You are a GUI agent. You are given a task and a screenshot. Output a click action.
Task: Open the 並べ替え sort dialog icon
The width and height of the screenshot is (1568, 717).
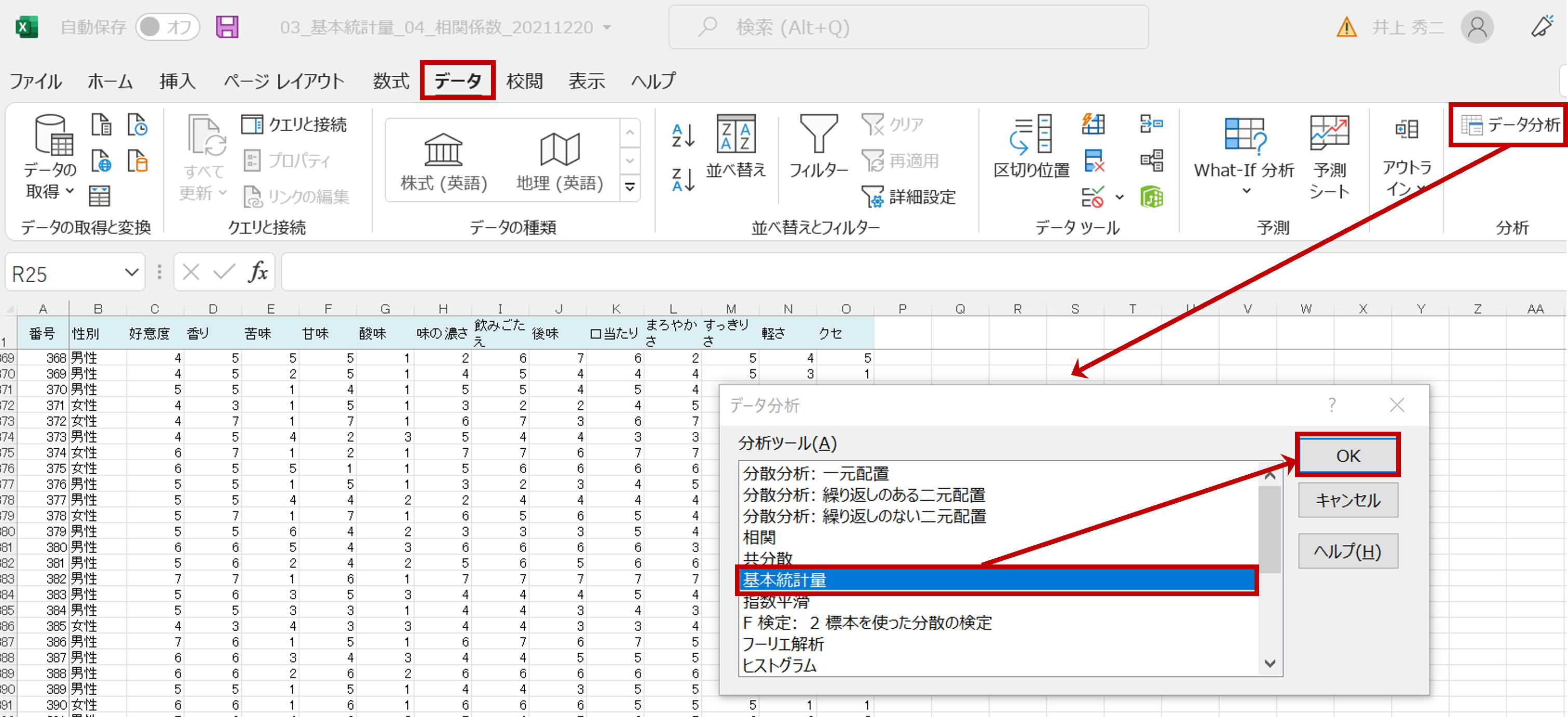tap(735, 135)
